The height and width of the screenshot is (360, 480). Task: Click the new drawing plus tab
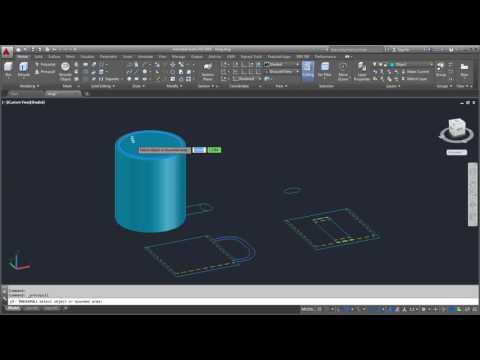[87, 94]
